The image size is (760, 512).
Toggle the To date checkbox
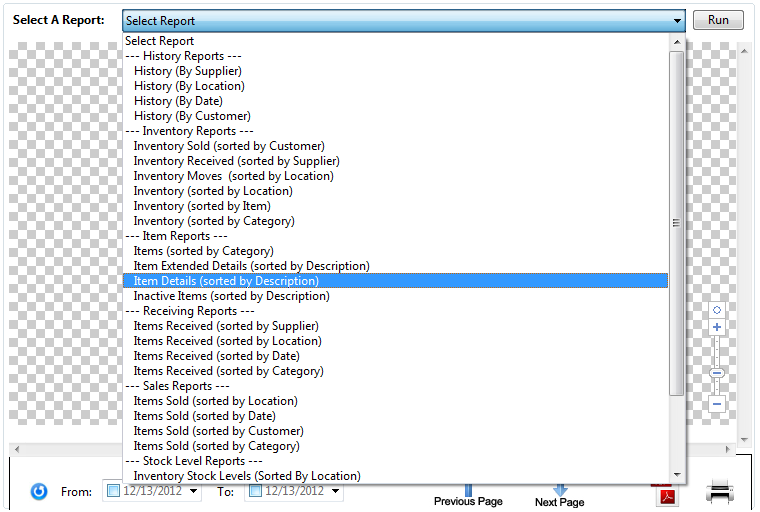pyautogui.click(x=255, y=491)
